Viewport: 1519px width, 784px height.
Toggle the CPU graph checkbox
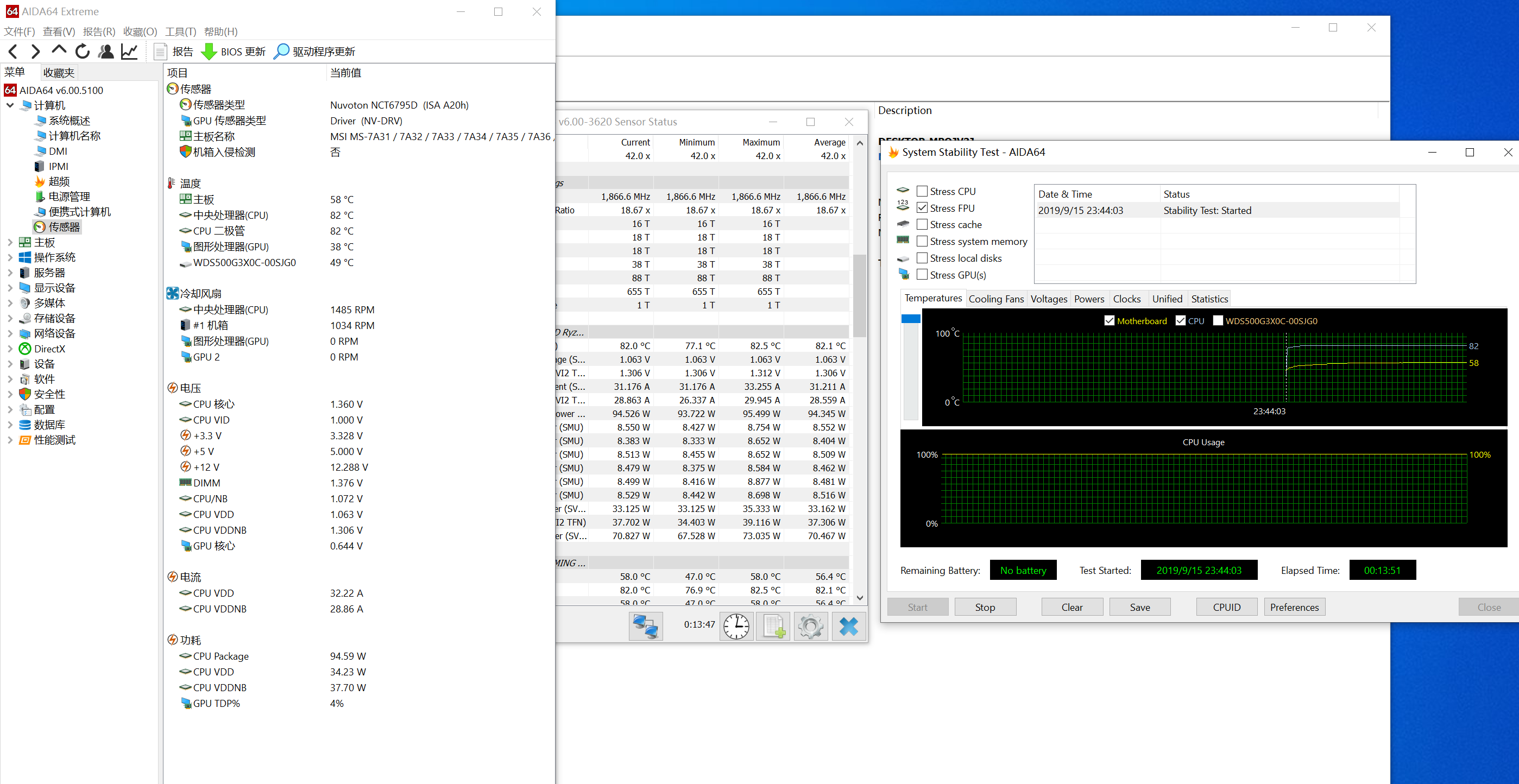click(x=1181, y=321)
